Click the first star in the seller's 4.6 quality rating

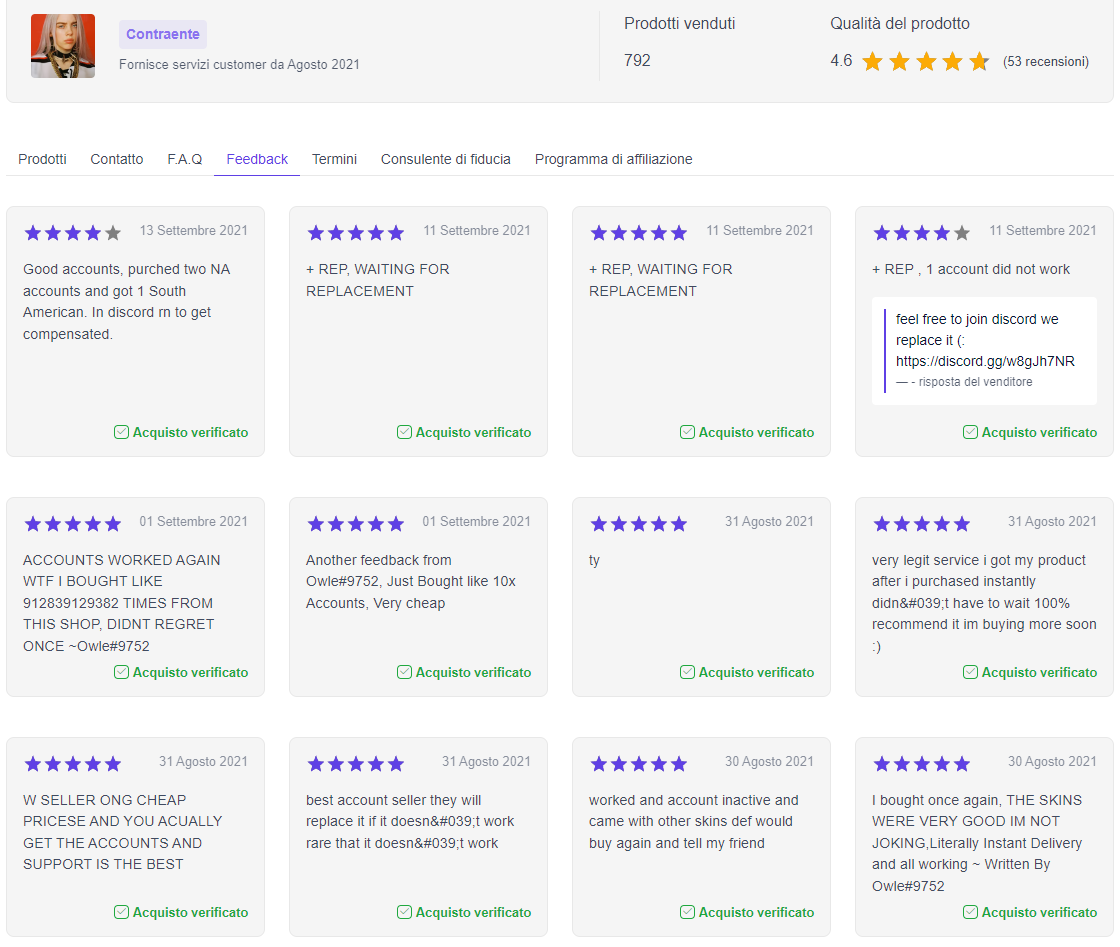point(872,61)
